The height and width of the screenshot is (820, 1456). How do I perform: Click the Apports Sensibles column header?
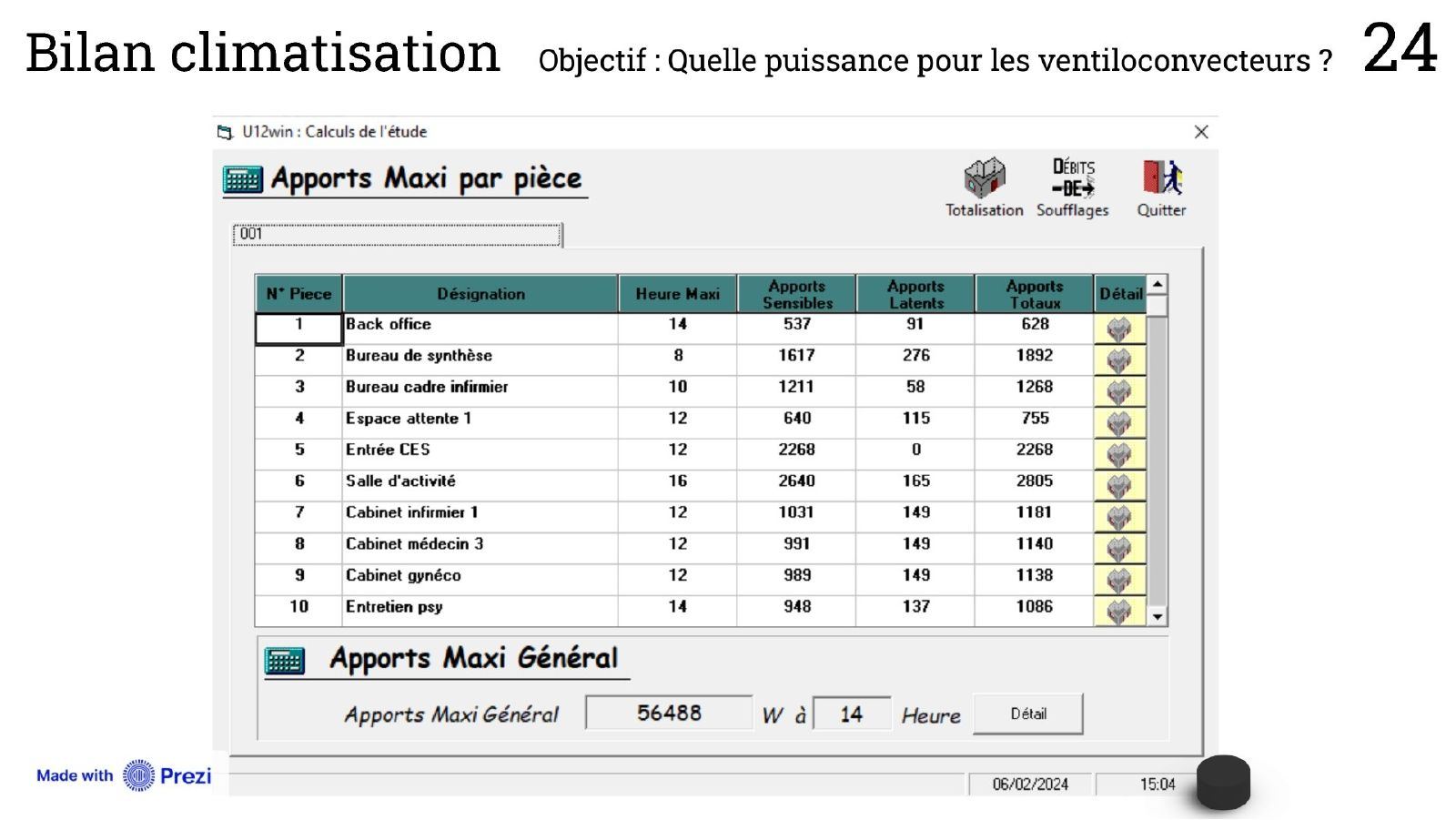[797, 294]
